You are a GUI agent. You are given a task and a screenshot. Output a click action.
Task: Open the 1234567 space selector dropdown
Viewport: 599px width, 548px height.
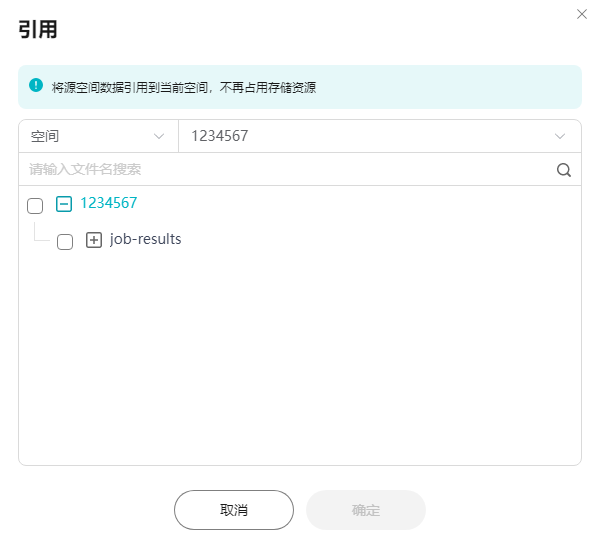point(380,136)
